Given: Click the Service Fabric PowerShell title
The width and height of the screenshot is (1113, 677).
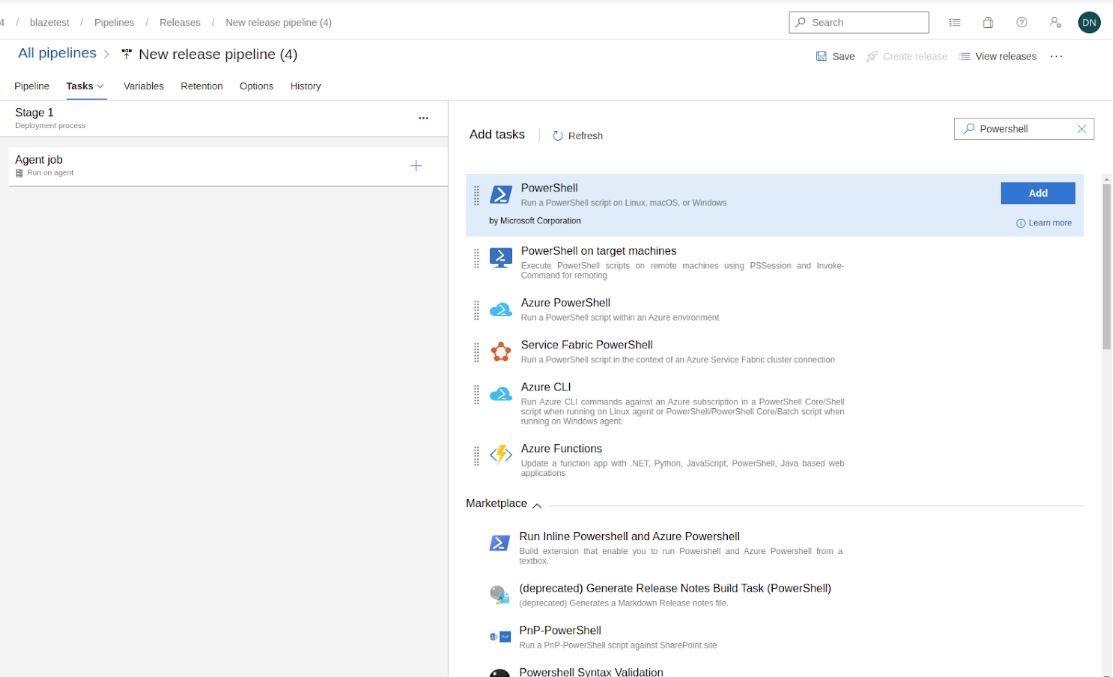Looking at the screenshot, I should [586, 345].
